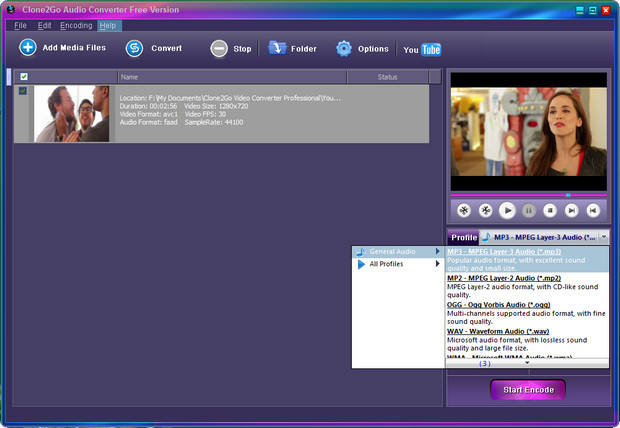Open the File menu
Viewport: 620px width, 428px height.
click(20, 26)
